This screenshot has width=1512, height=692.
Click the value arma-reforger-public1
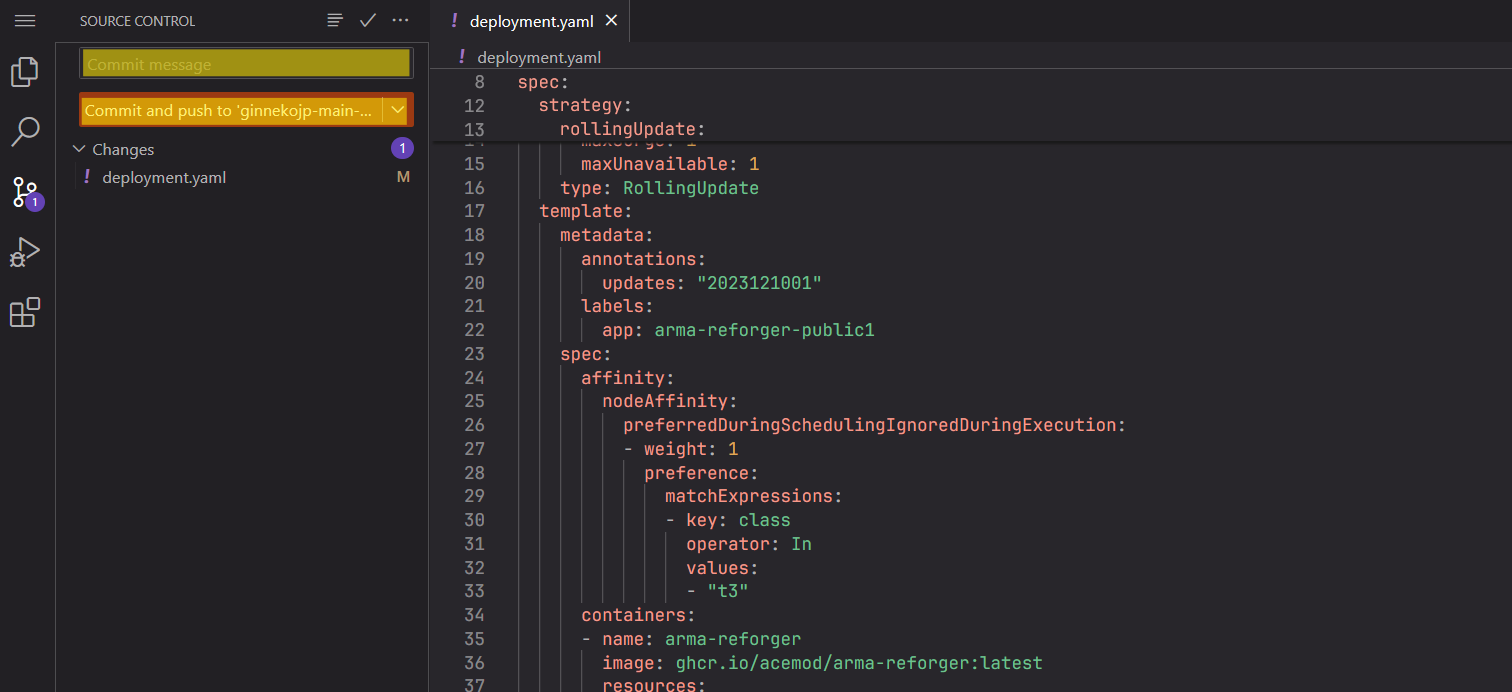[x=764, y=330]
